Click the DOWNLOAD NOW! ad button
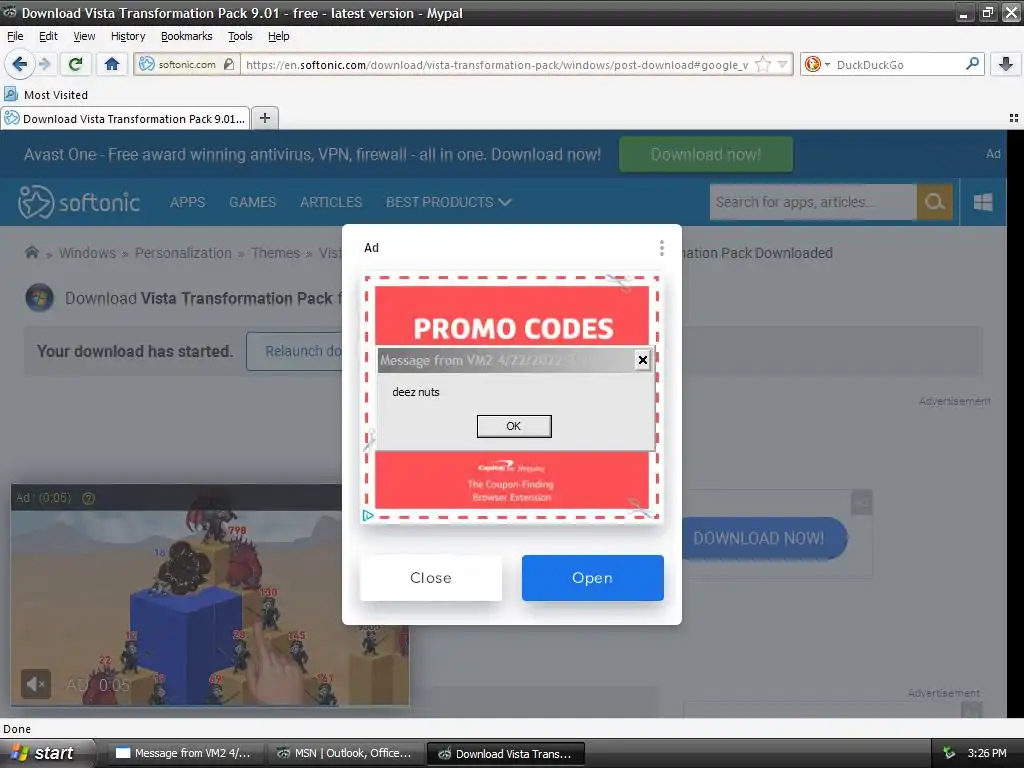The height and width of the screenshot is (768, 1024). coord(763,538)
